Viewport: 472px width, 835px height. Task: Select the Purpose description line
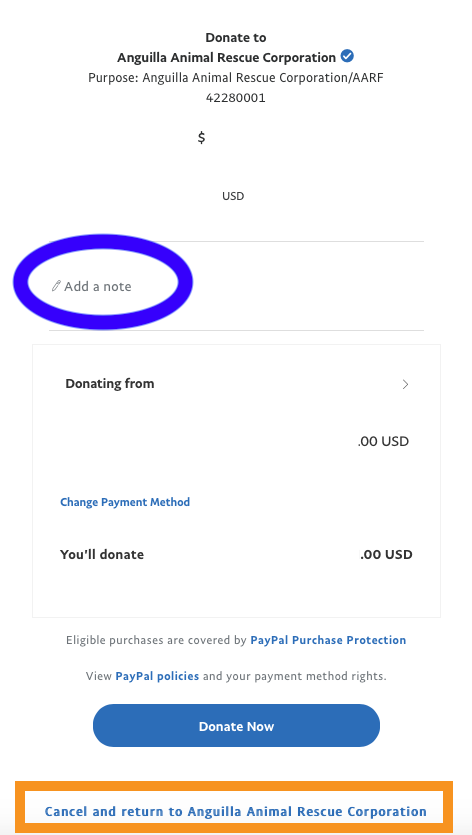[x=235, y=78]
